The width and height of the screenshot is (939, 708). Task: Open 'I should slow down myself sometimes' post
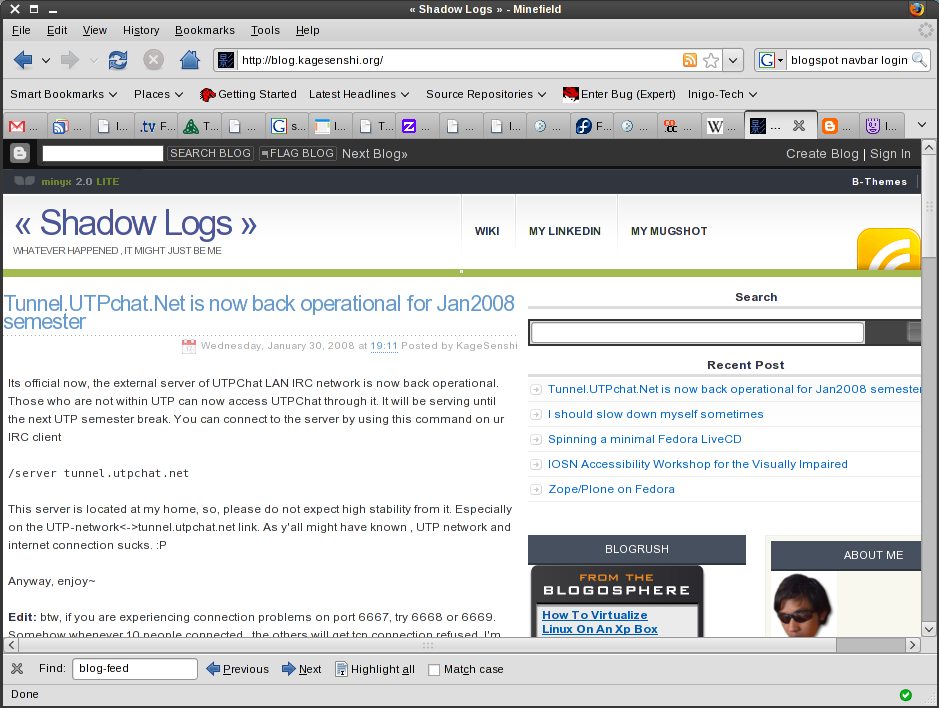656,414
